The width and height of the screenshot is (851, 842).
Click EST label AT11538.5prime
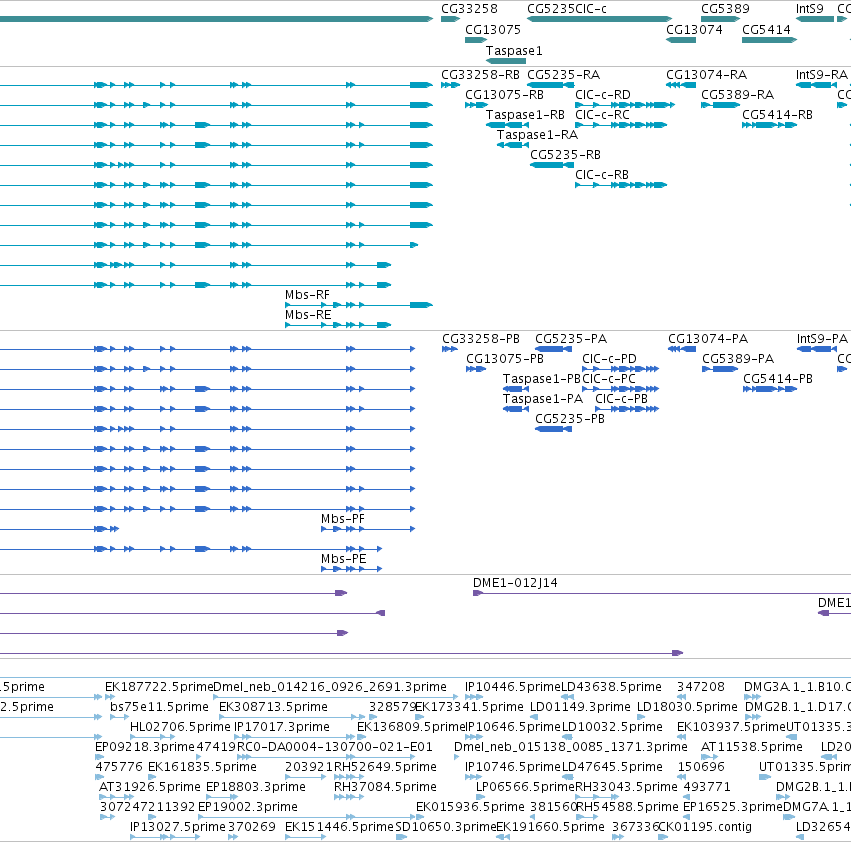(752, 748)
